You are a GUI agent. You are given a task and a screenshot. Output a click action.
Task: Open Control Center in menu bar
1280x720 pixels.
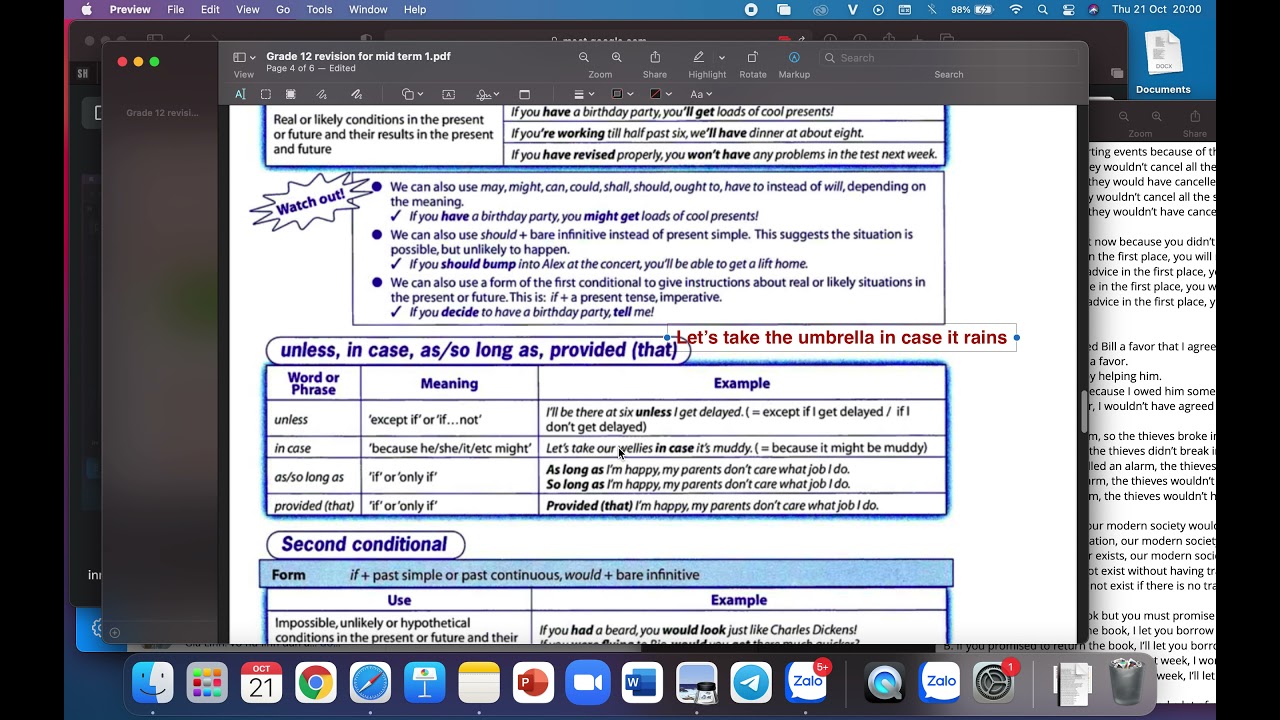point(1069,9)
